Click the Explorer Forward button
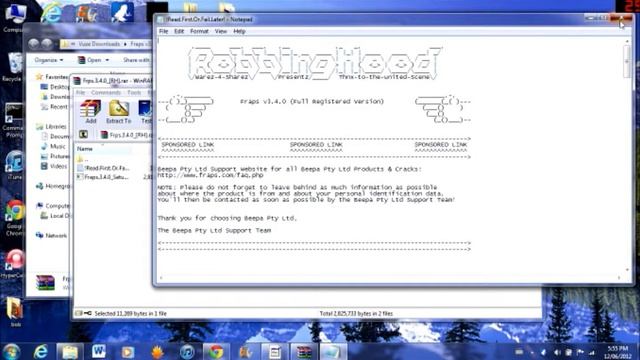 [47, 44]
